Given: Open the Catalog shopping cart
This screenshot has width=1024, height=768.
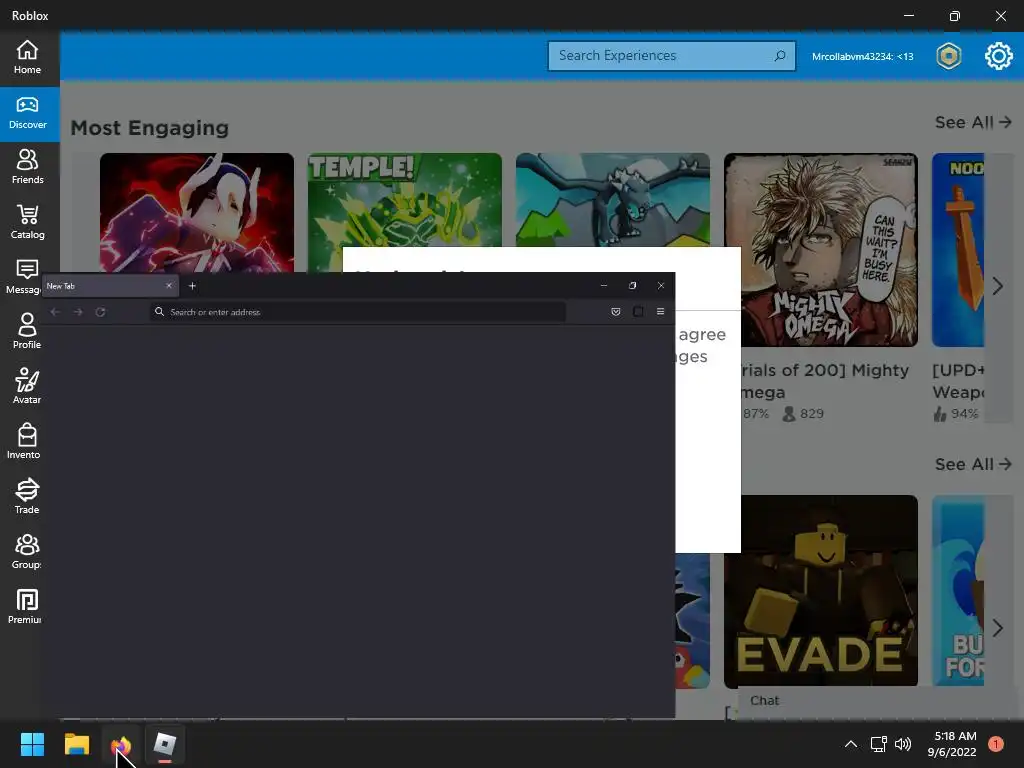Looking at the screenshot, I should pyautogui.click(x=27, y=223).
